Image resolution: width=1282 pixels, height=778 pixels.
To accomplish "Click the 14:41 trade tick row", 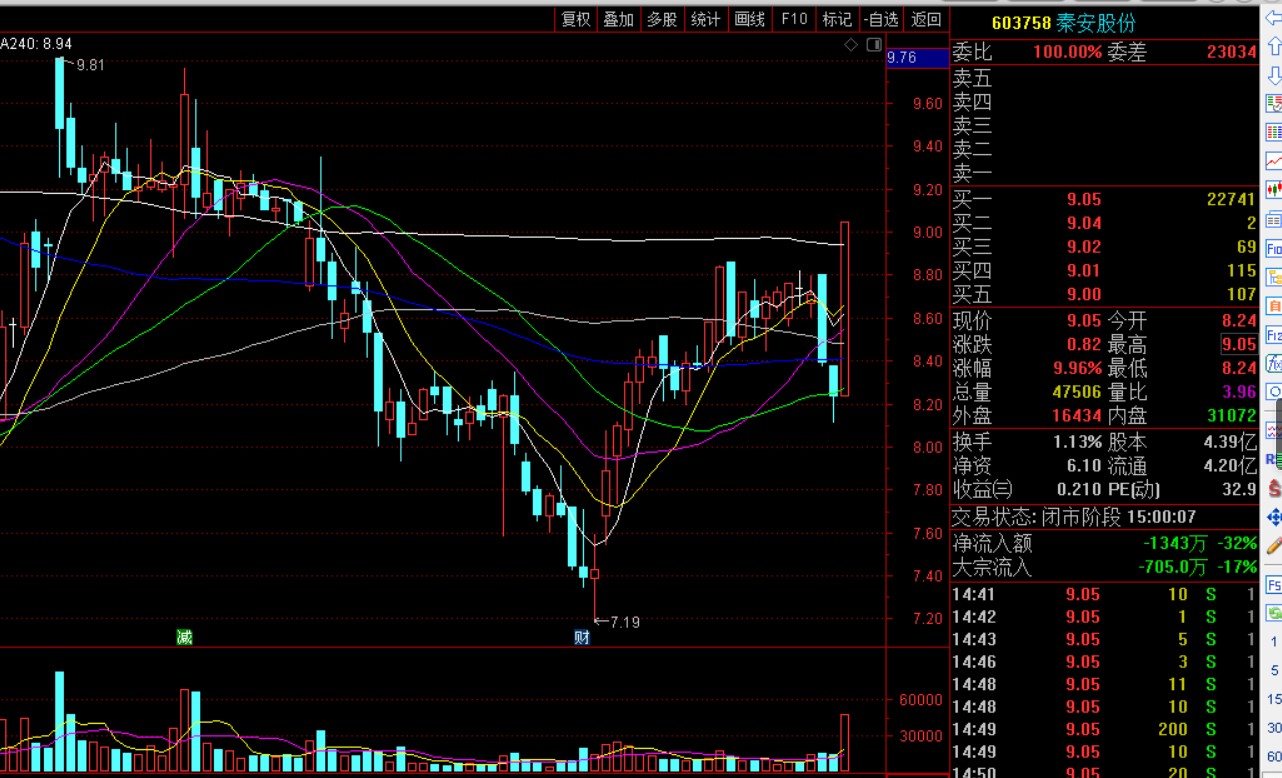I will pos(1104,594).
